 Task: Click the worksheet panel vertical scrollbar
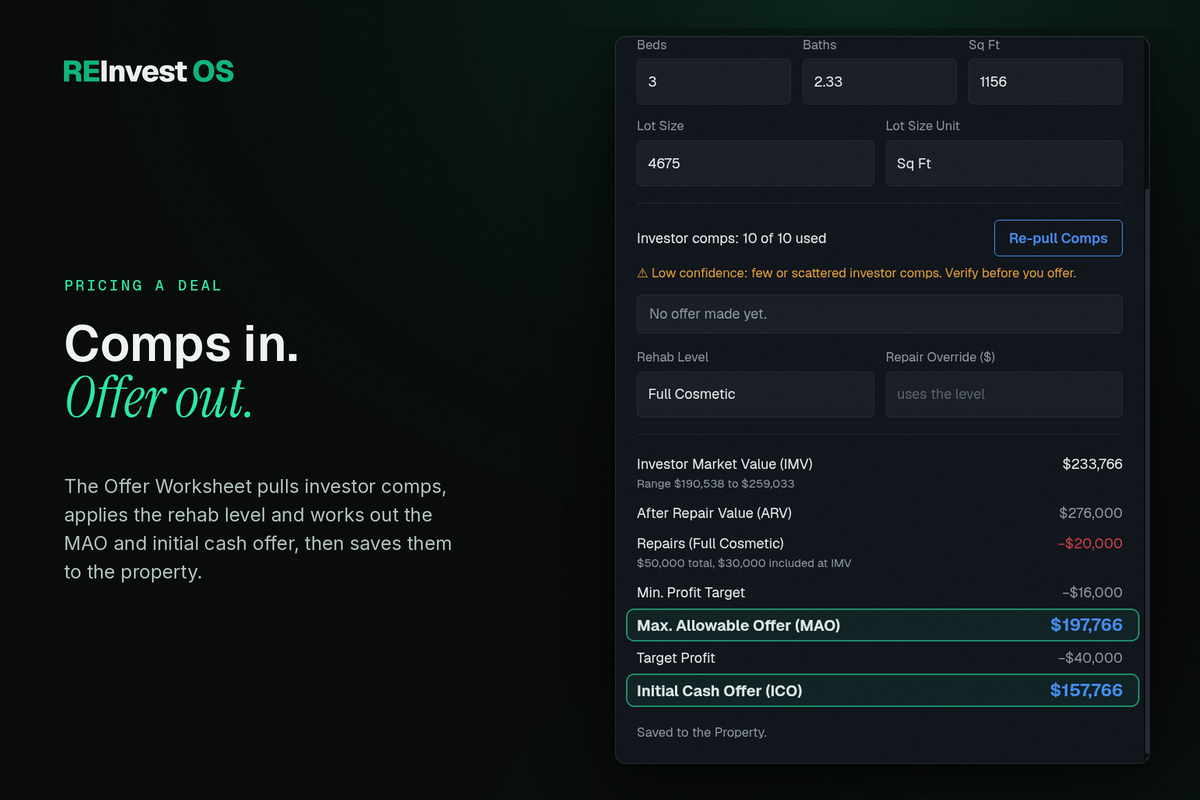tap(1146, 470)
